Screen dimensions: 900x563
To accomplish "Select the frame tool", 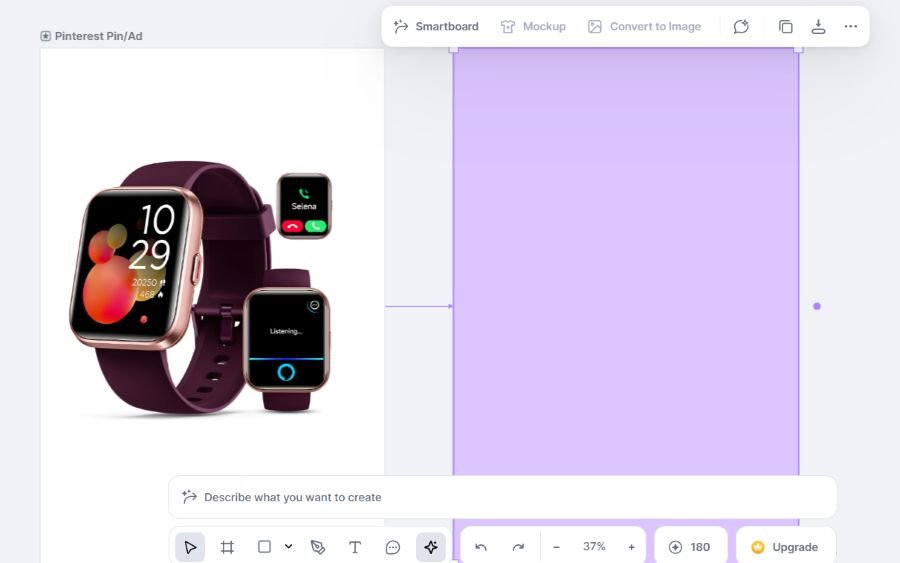I will (227, 547).
